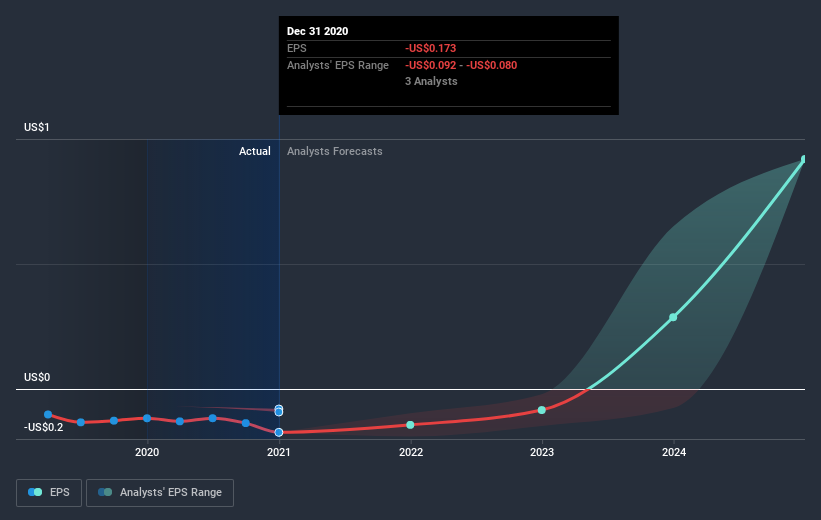Click the -US$0.2 y-axis label

(43, 427)
